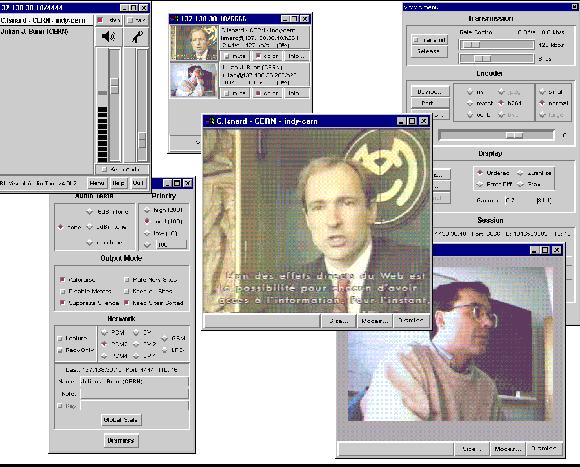The width and height of the screenshot is (580, 467).
Task: Open the info menu for the Julian Bunn source
Action: [x=296, y=93]
